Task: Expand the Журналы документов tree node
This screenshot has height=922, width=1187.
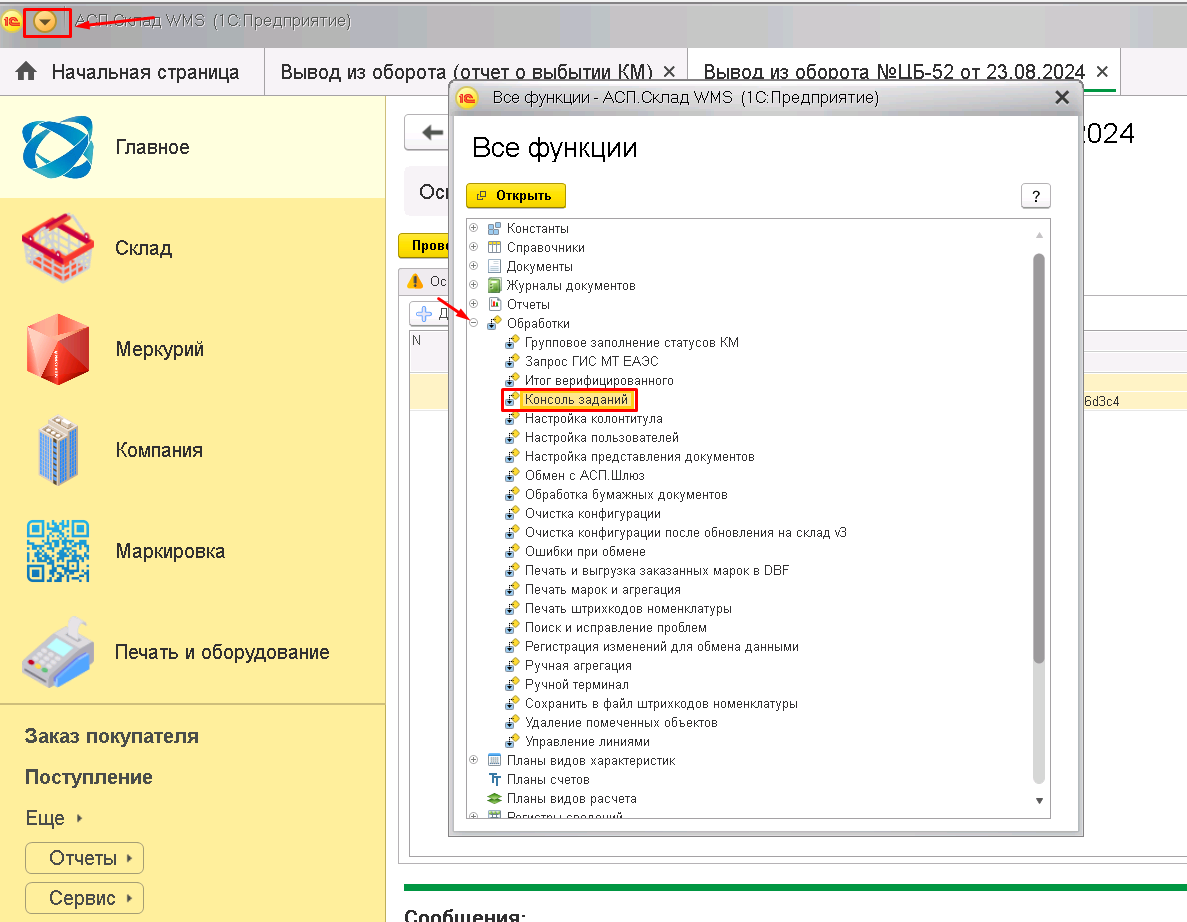Action: (473, 285)
